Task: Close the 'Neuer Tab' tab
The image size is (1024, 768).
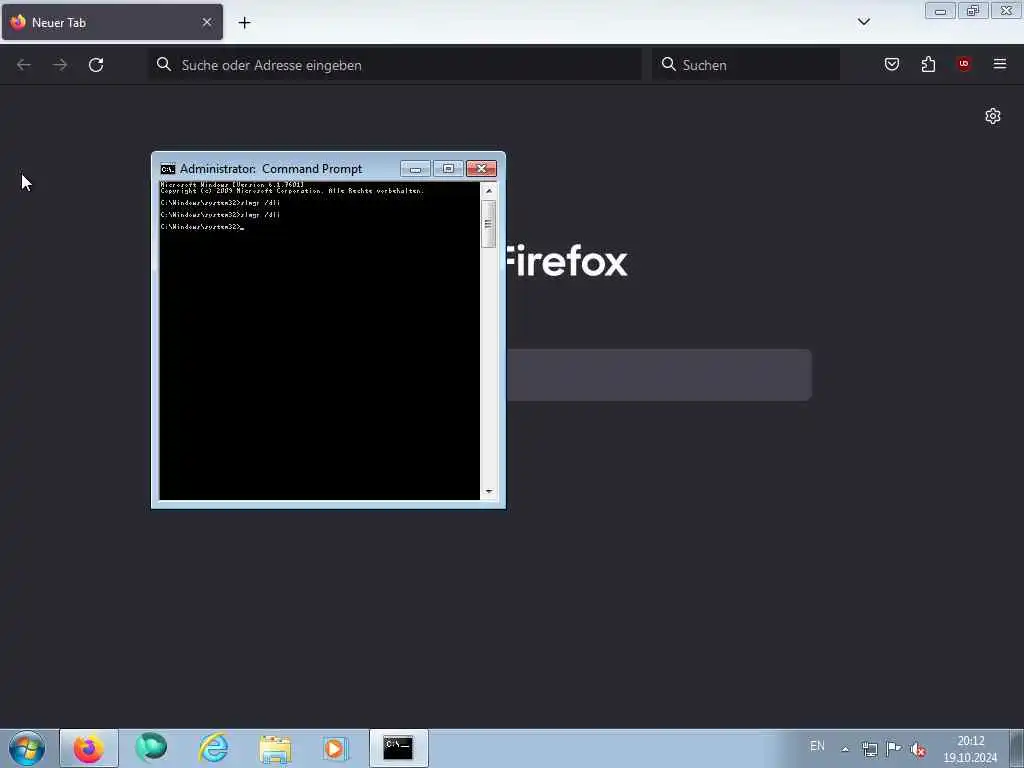Action: click(x=207, y=22)
